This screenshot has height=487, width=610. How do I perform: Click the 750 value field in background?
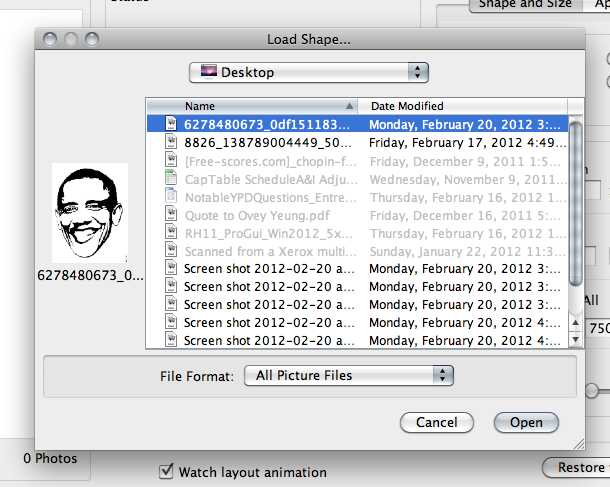coord(598,328)
